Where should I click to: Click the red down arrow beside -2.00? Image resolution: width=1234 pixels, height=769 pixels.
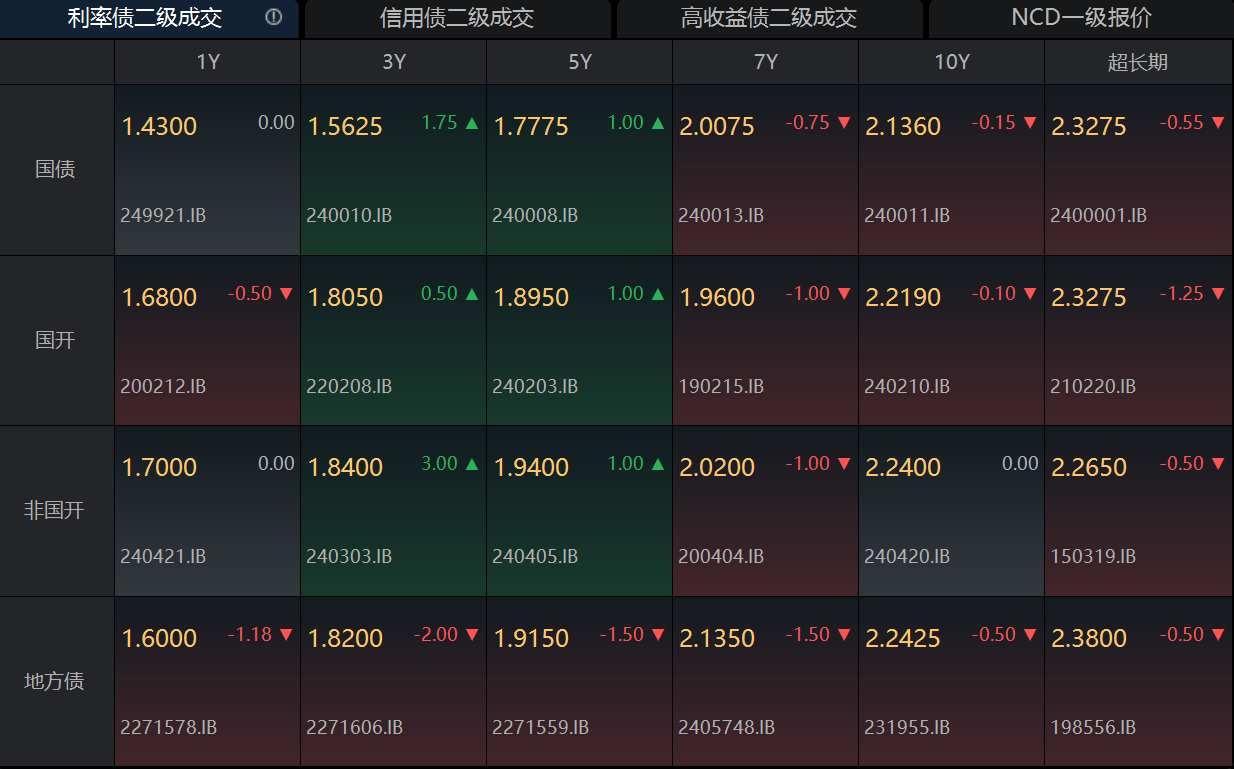point(472,635)
